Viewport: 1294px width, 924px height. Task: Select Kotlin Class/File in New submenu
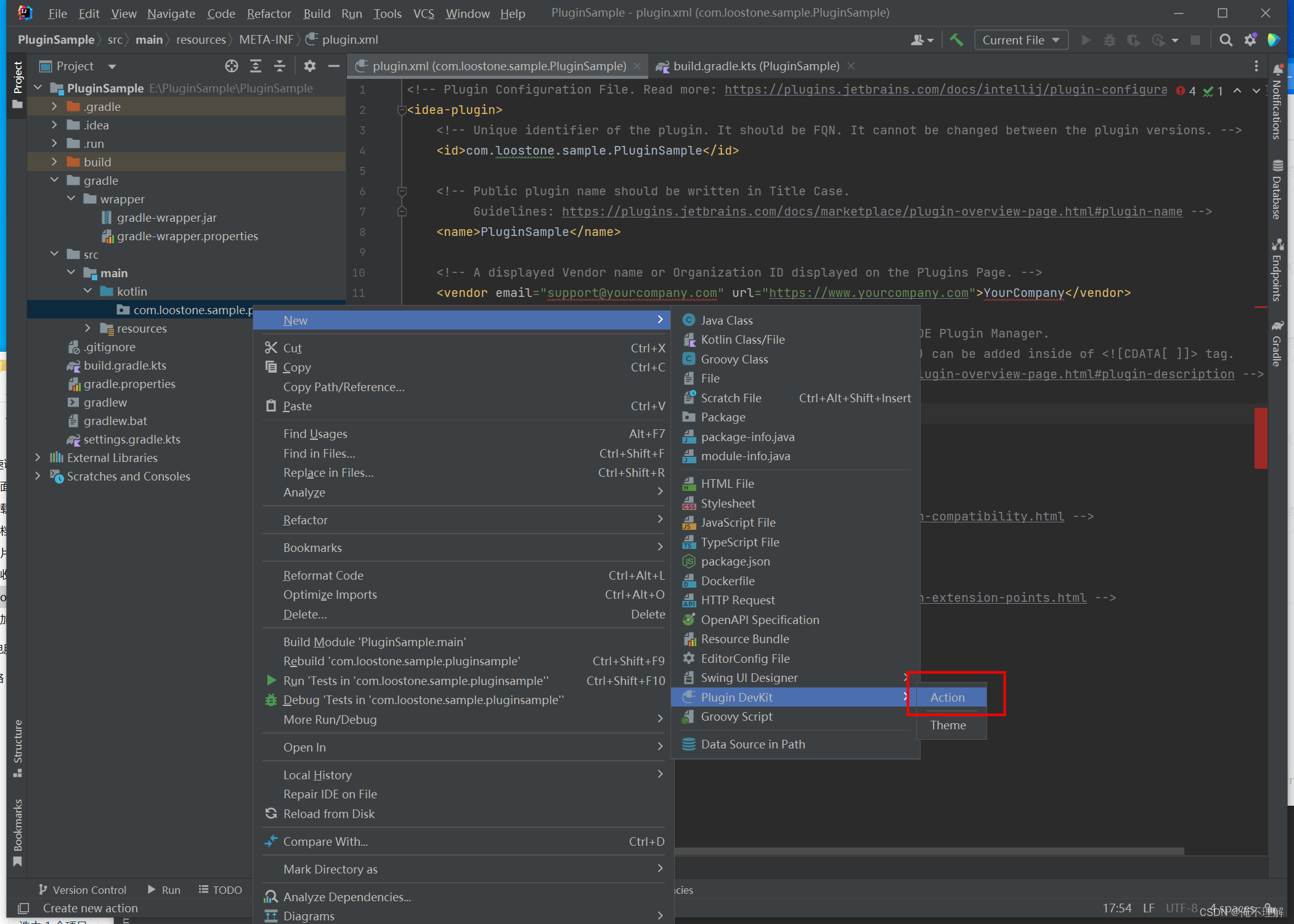(x=795, y=339)
